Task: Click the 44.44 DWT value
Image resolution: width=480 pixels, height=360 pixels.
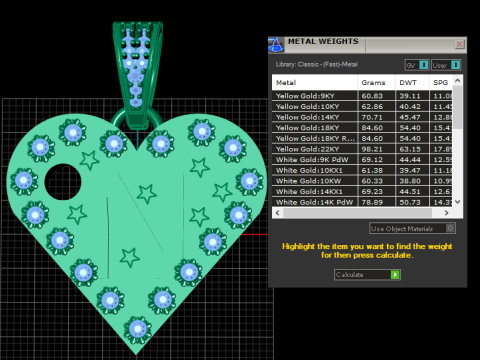Action: (410, 160)
